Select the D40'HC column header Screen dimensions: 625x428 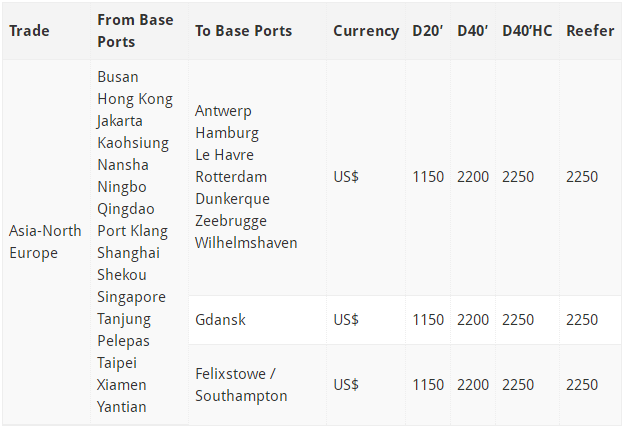tap(527, 31)
